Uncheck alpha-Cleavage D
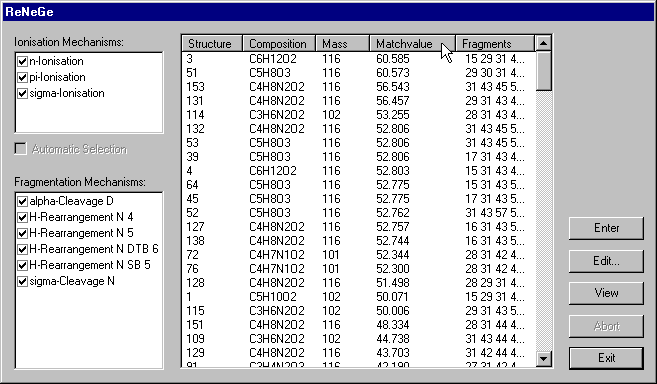The height and width of the screenshot is (384, 657). 23,202
